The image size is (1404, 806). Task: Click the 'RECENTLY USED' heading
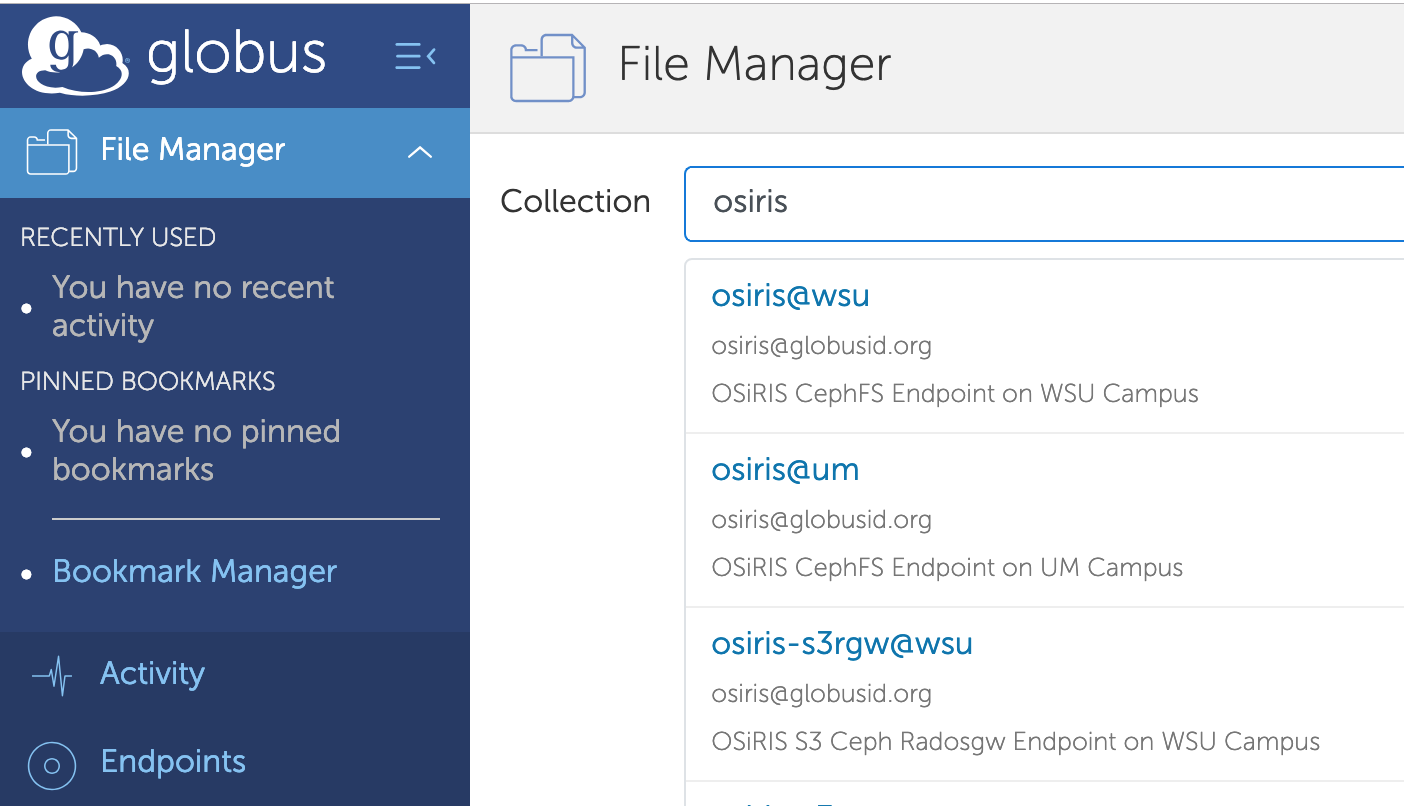coord(118,238)
